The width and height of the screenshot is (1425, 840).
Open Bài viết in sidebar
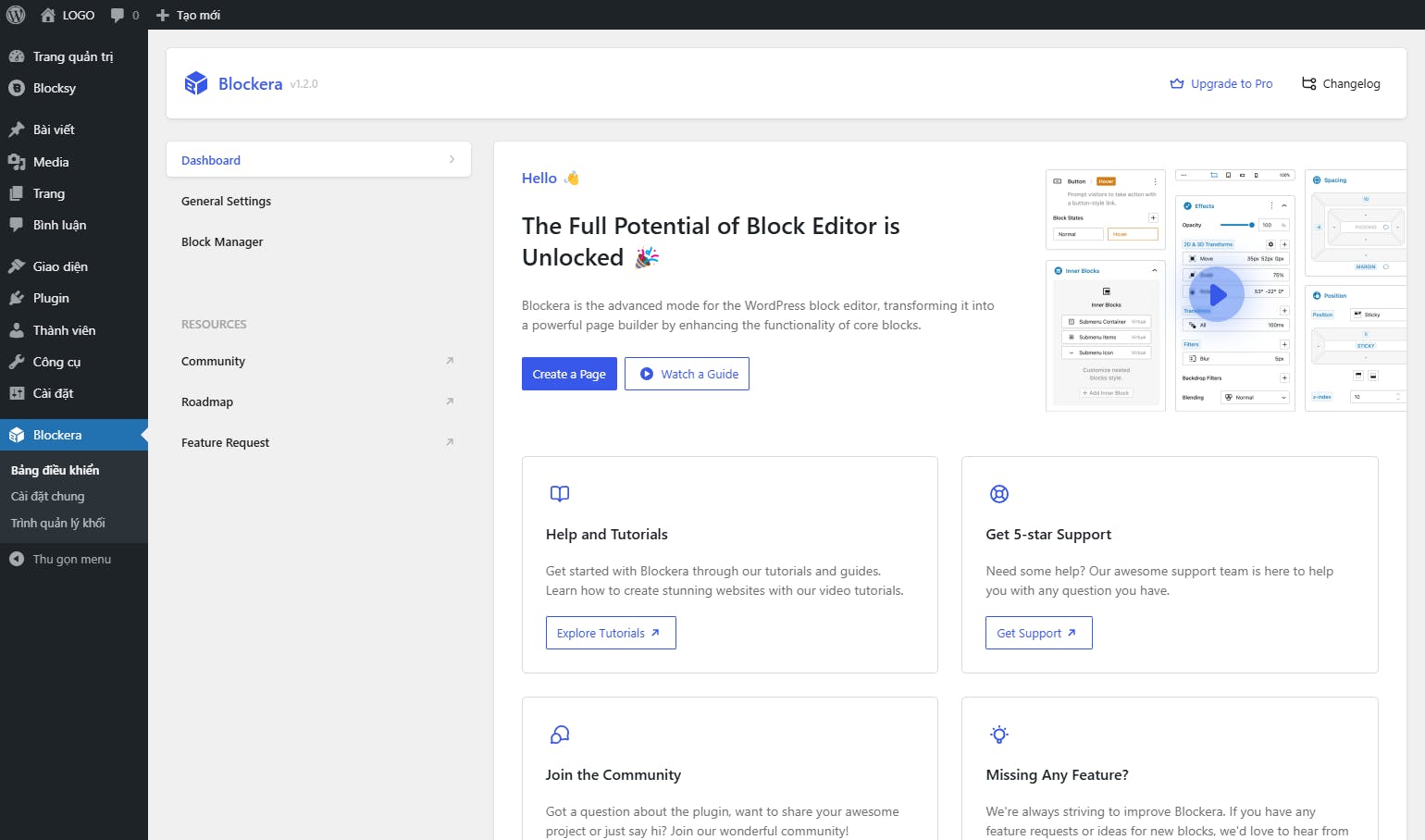point(74,130)
